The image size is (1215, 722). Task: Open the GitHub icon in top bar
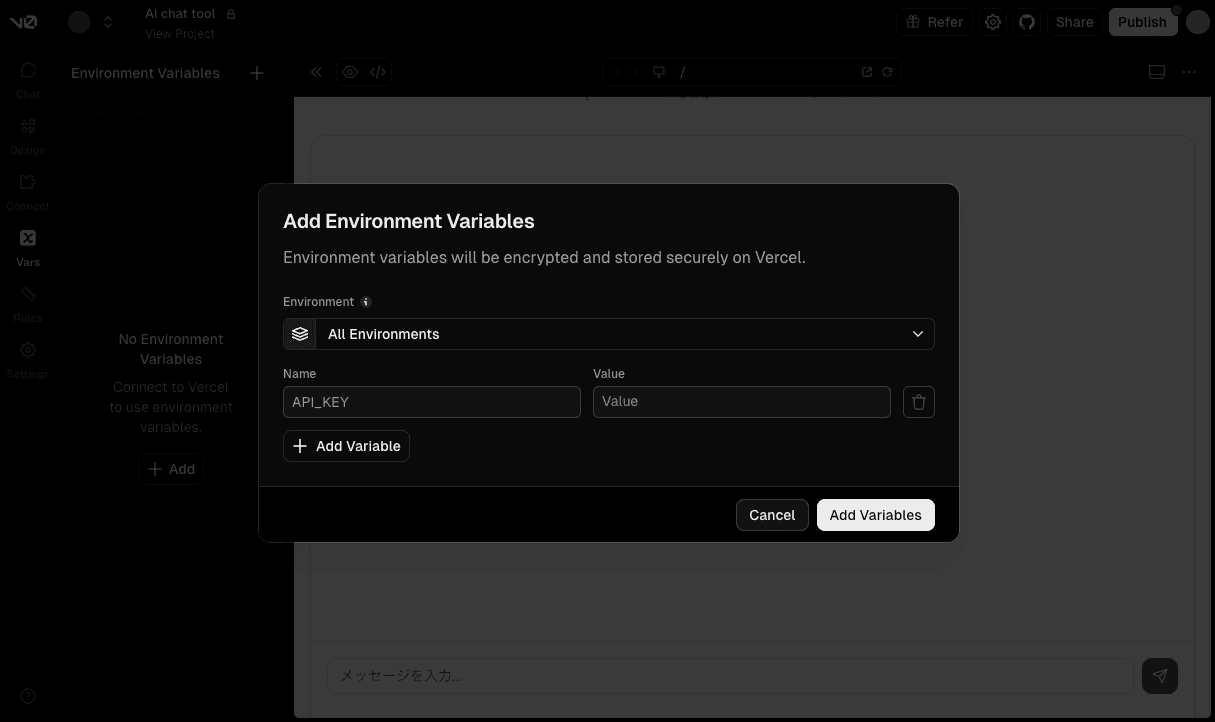pos(1027,22)
